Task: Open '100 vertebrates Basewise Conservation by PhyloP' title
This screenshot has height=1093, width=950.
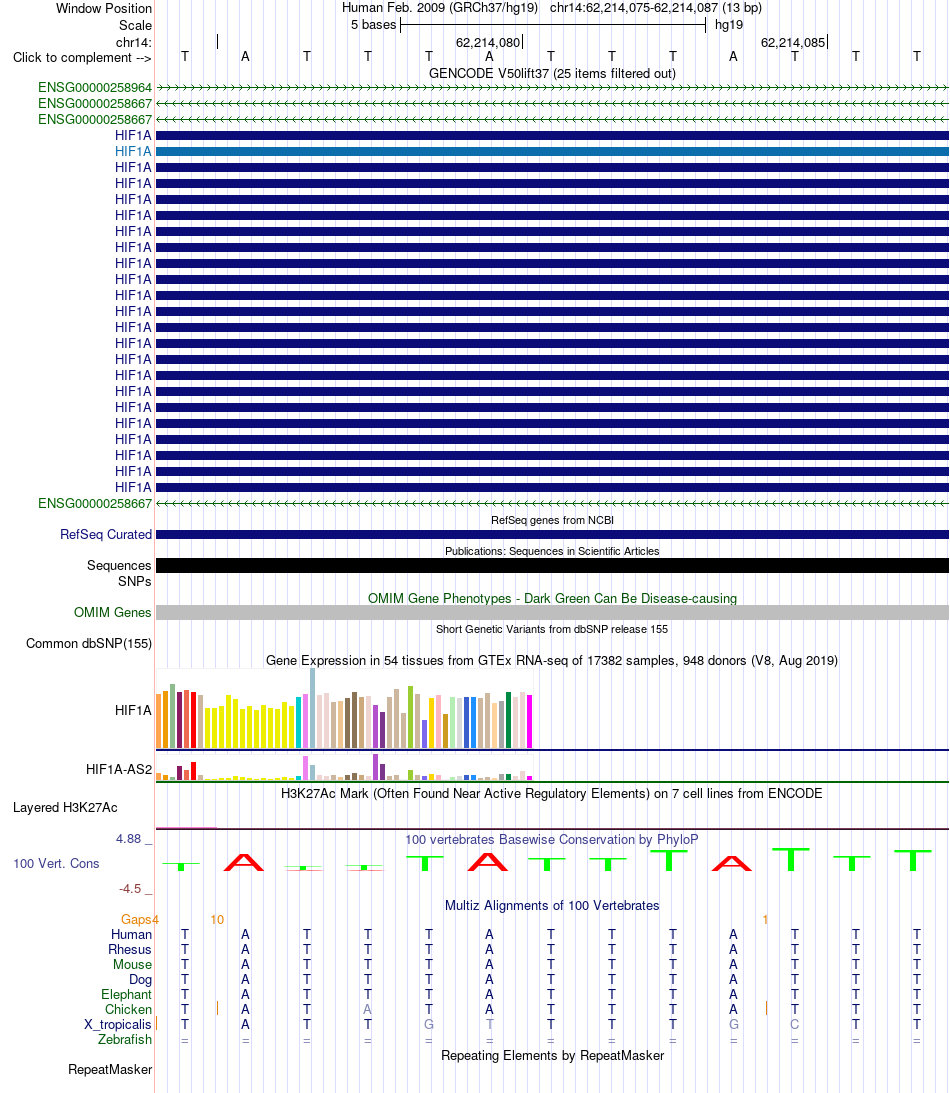Action: tap(552, 839)
